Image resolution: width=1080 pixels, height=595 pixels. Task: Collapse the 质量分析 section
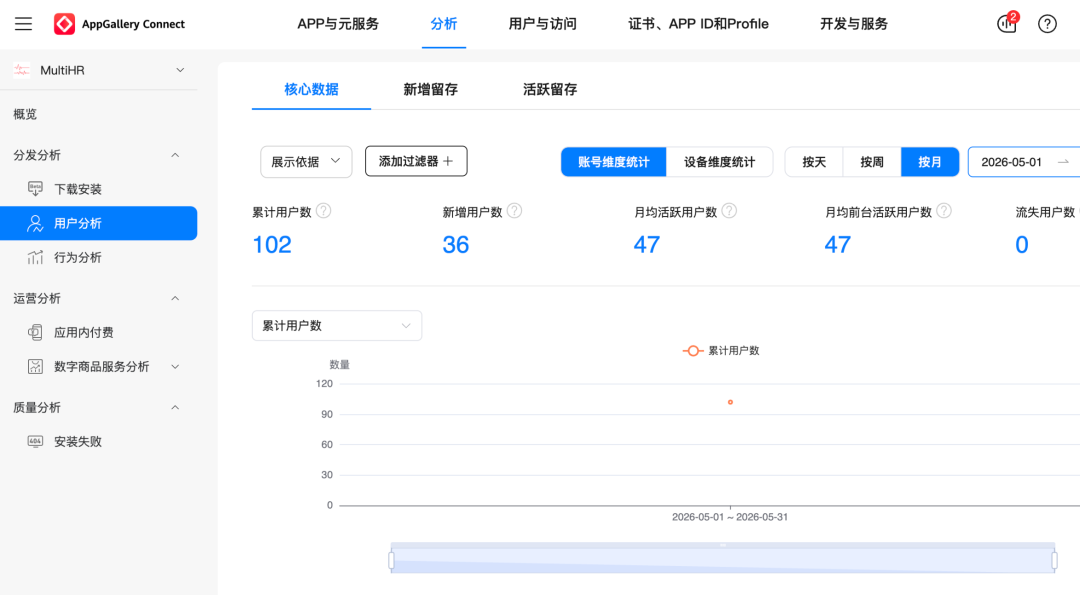(x=175, y=408)
